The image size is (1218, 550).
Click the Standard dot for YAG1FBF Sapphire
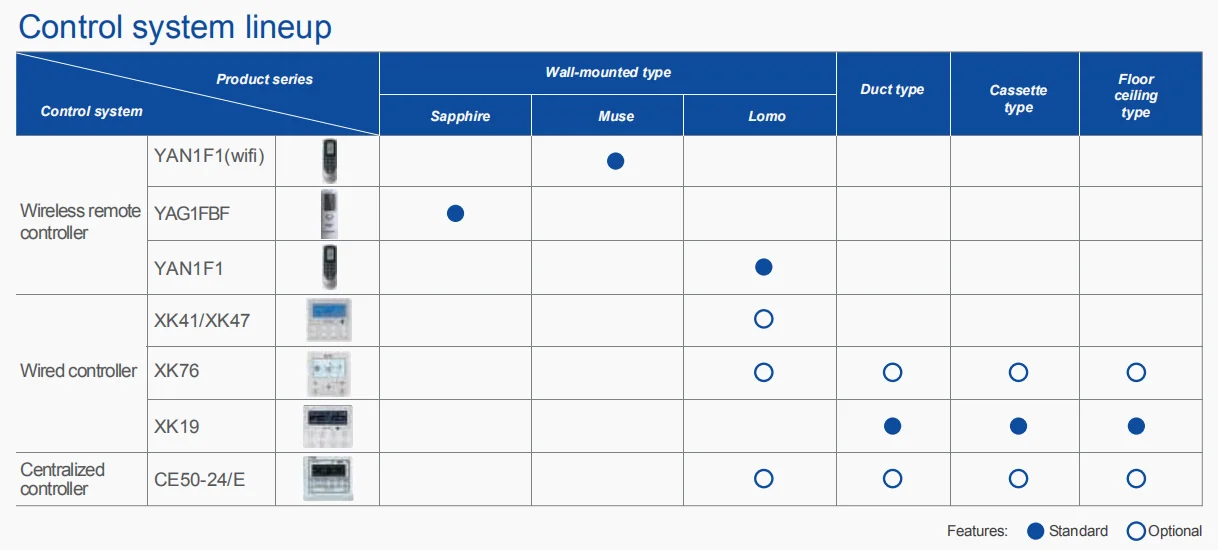pyautogui.click(x=455, y=213)
